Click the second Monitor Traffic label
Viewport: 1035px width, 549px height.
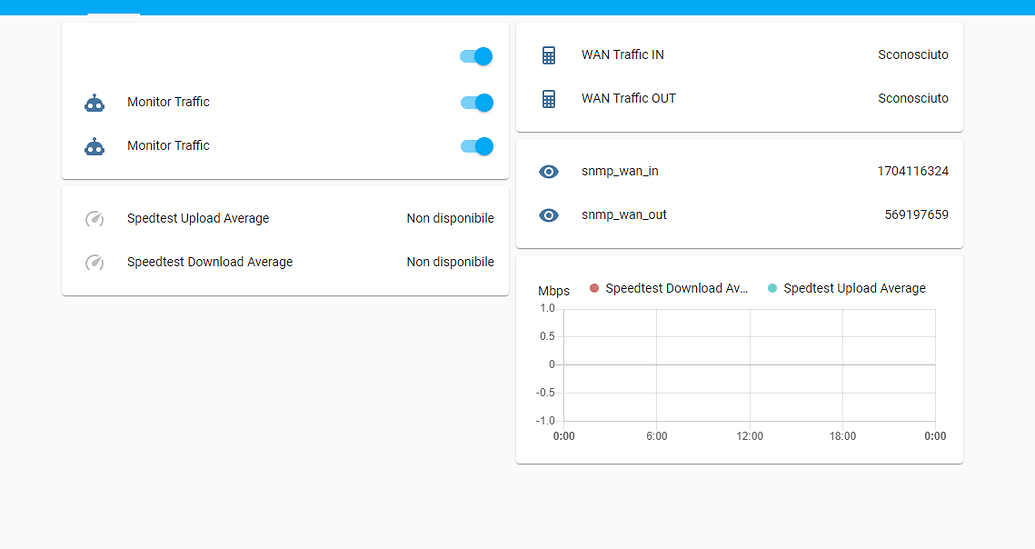(x=168, y=145)
